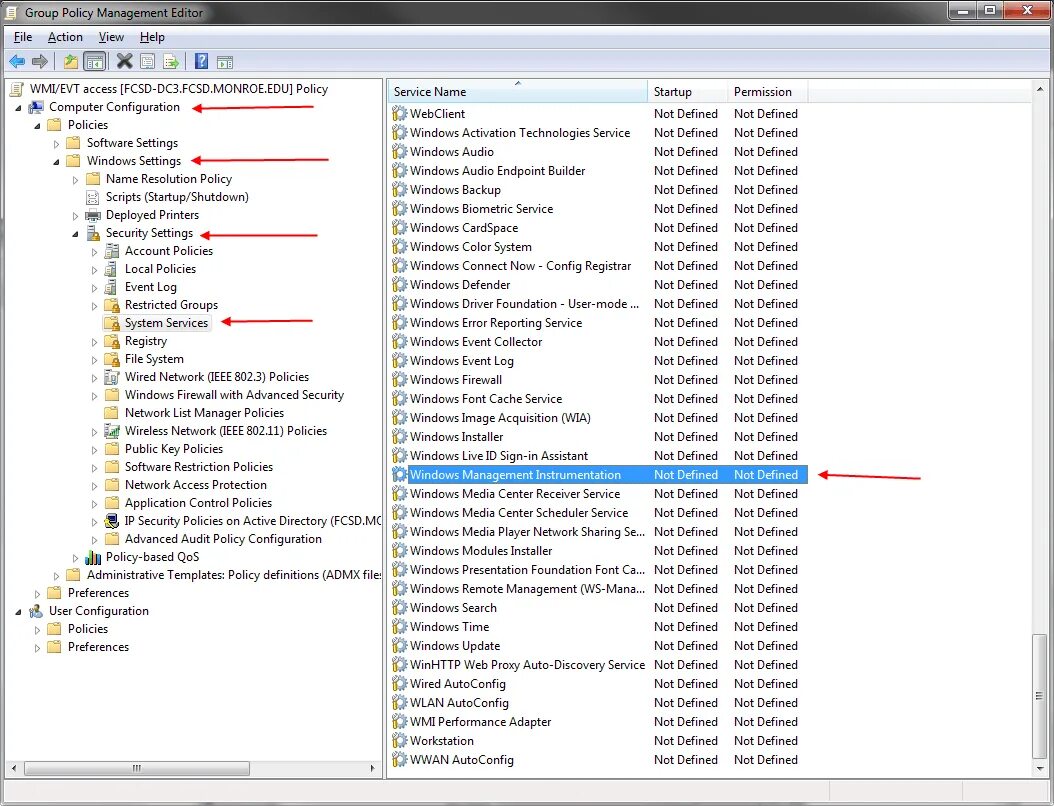Image resolution: width=1054 pixels, height=806 pixels.
Task: Select the Restricted Groups tree item
Action: (171, 305)
